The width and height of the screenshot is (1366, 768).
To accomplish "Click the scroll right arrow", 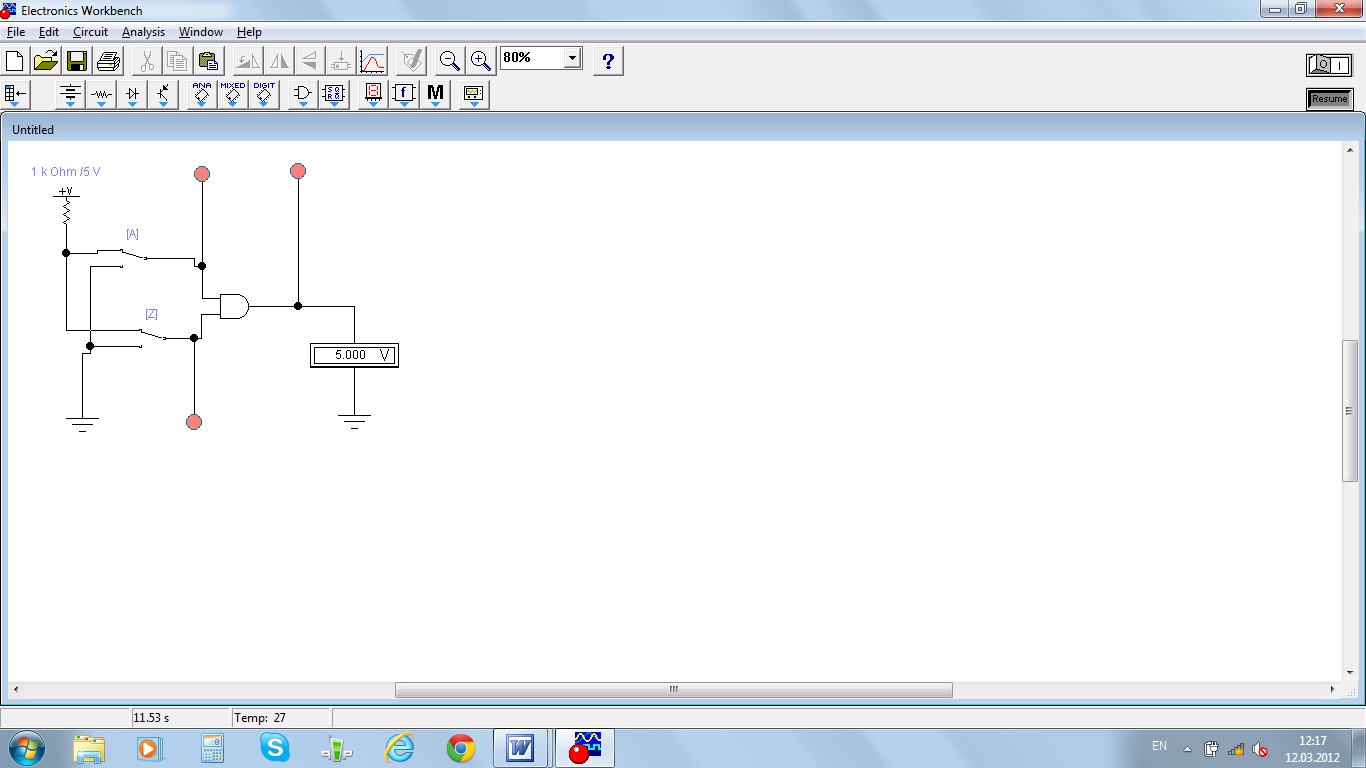I will pos(1332,690).
